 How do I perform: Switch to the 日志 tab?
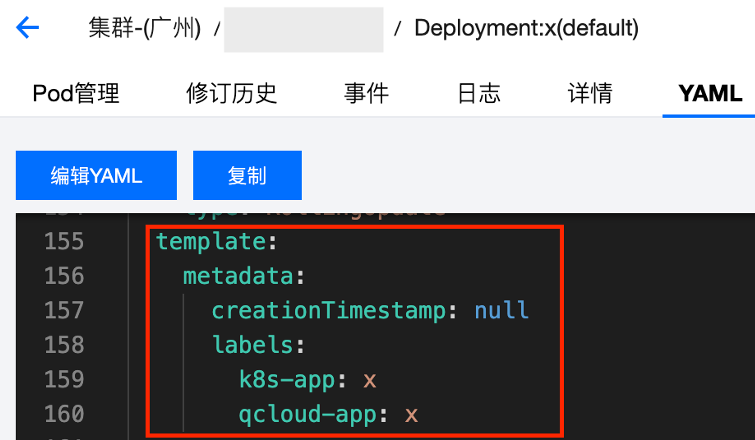pos(478,94)
